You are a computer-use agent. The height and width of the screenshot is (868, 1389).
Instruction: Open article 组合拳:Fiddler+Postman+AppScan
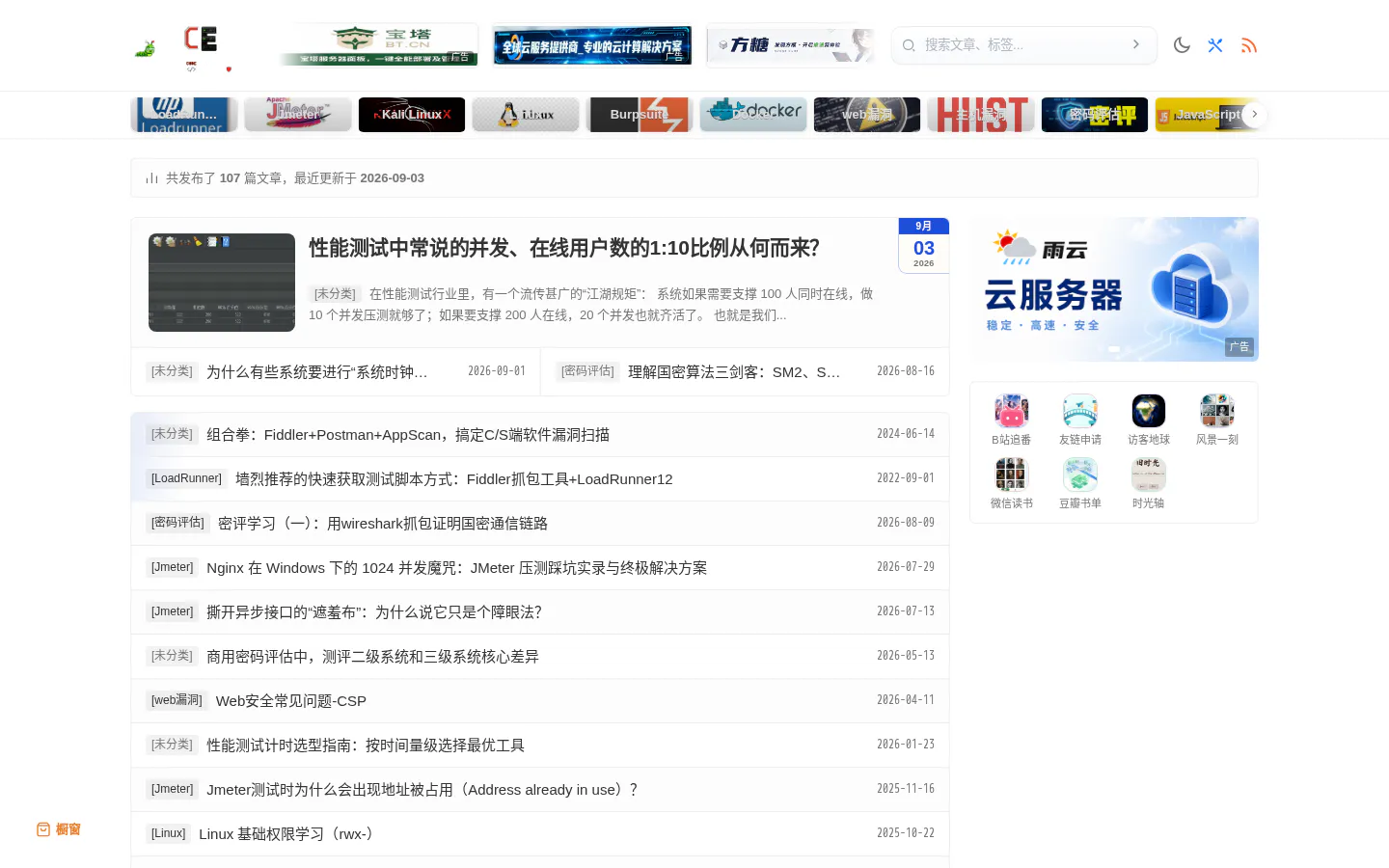tap(408, 435)
